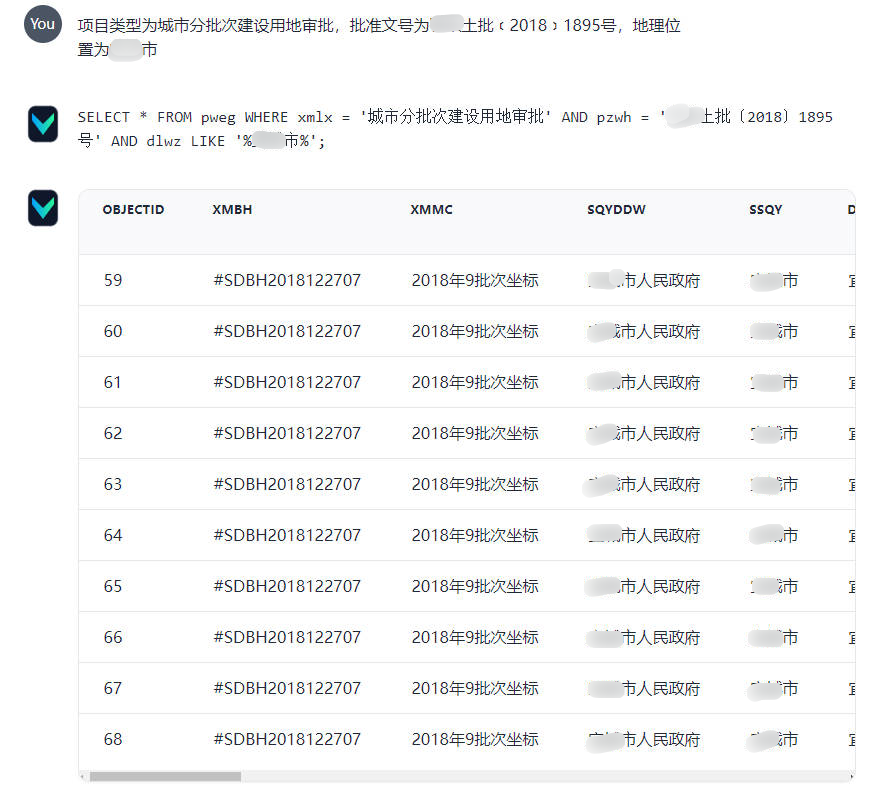Click #SDBH2018122707 in row 59

(x=287, y=280)
